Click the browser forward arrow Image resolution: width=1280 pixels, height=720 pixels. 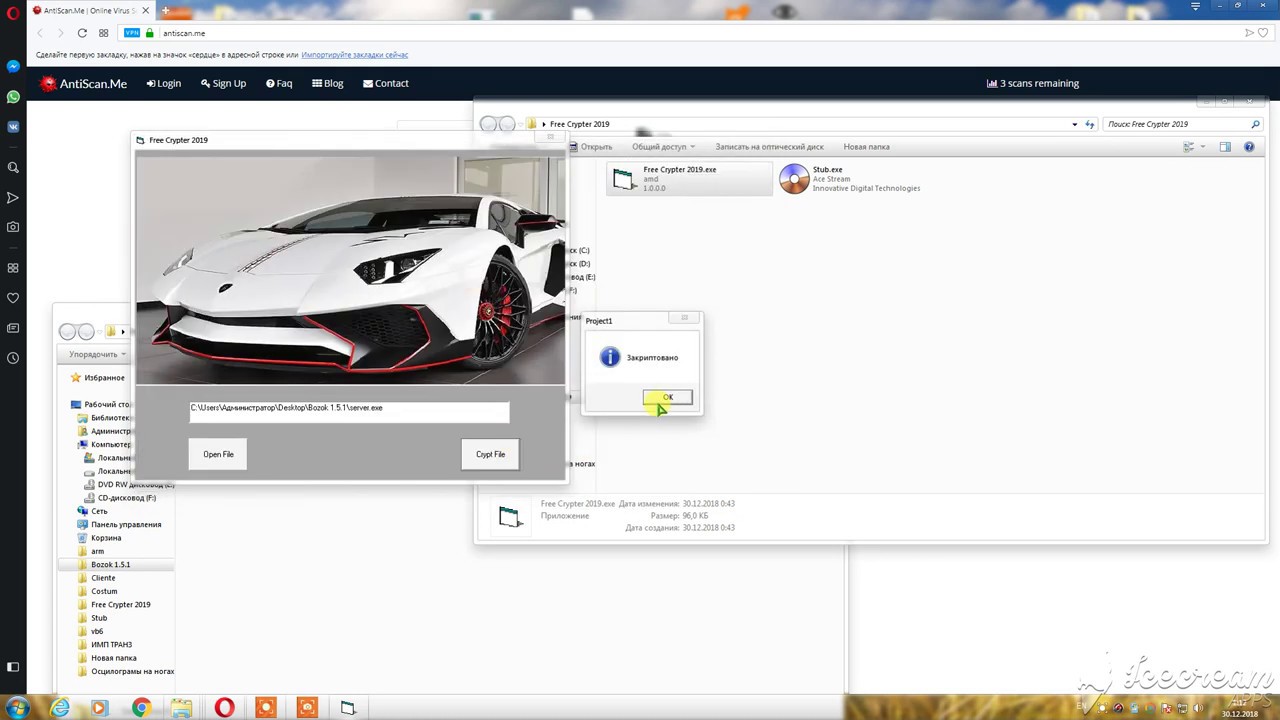[x=60, y=33]
